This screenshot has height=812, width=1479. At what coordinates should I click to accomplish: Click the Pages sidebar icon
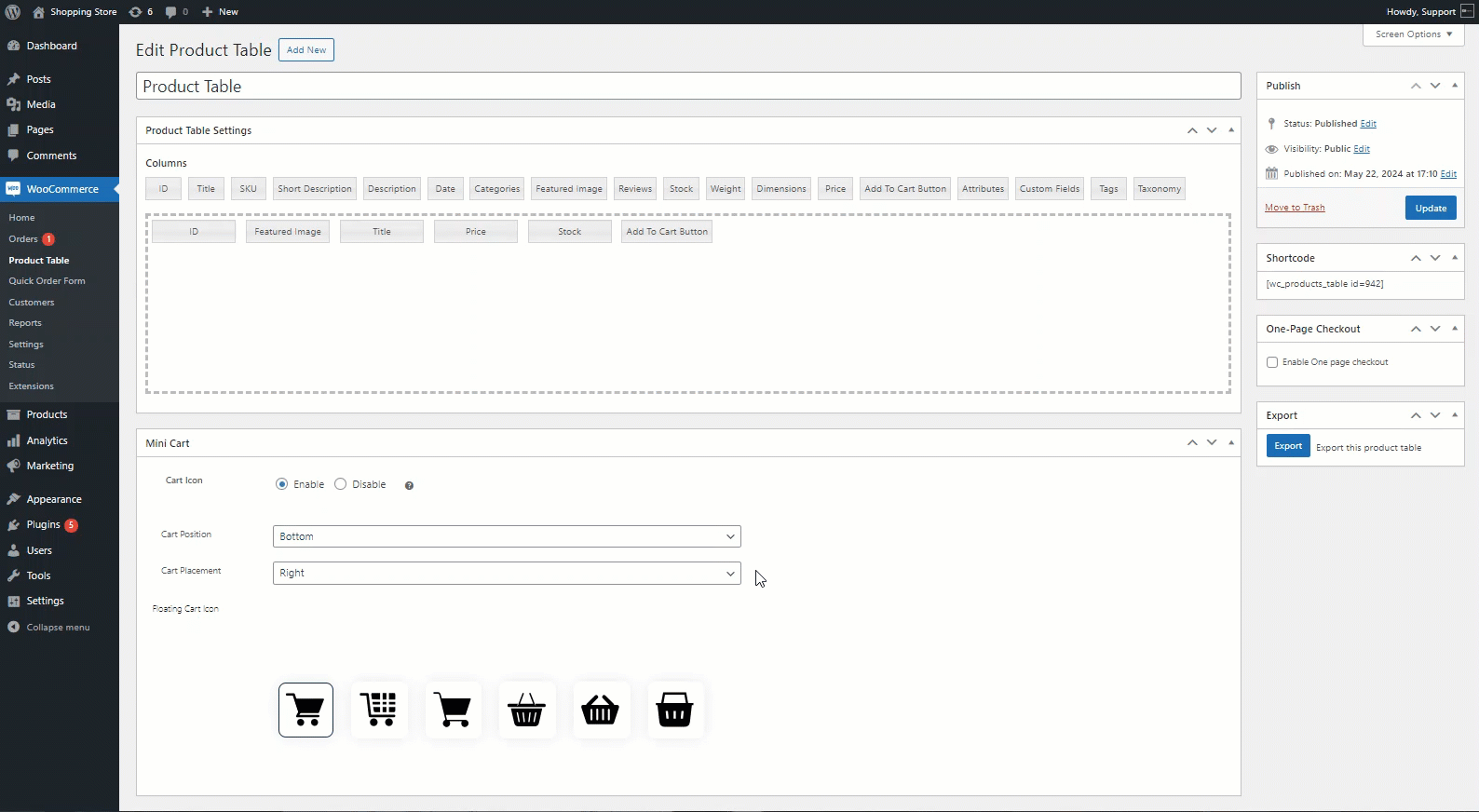point(13,129)
